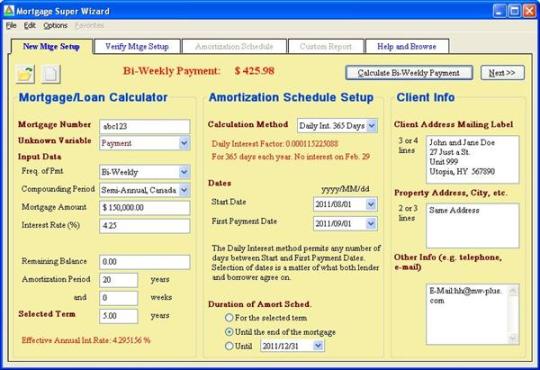
Task: Click the Amortization Schedule tab
Action: (x=234, y=47)
